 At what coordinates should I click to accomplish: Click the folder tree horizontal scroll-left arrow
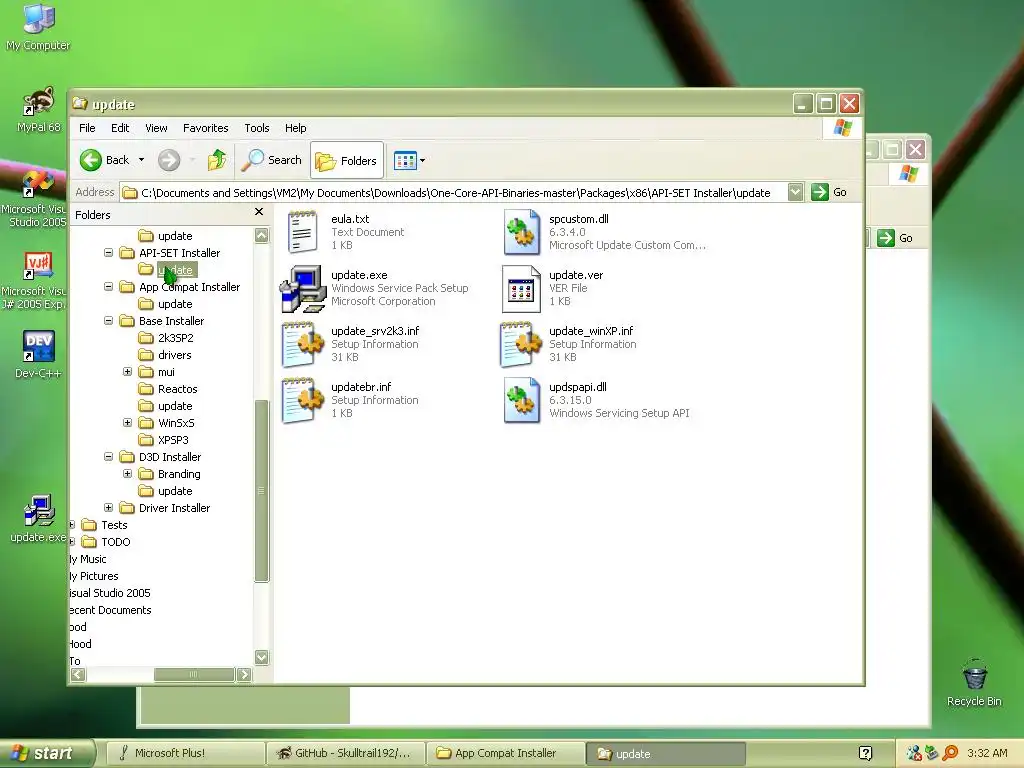[78, 674]
